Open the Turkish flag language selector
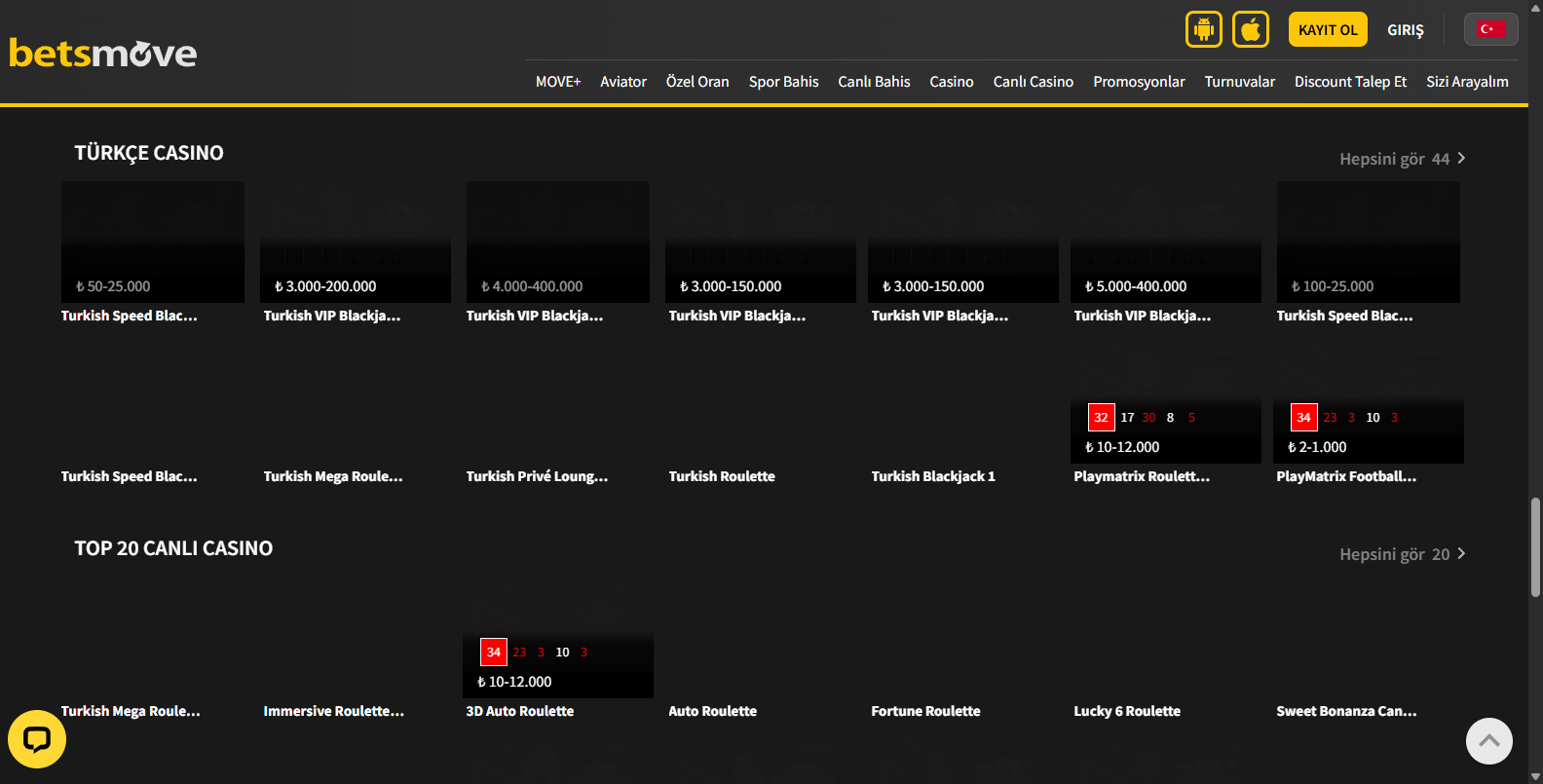 1490,29
